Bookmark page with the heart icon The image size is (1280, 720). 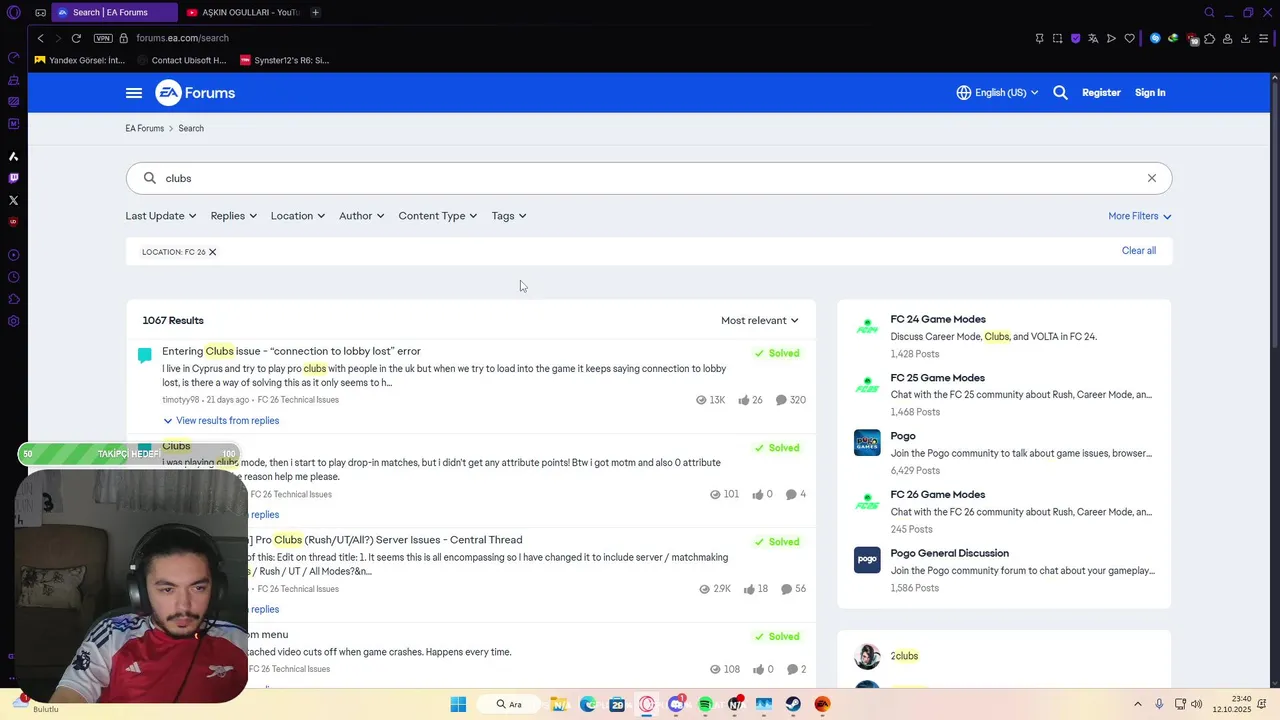1129,38
